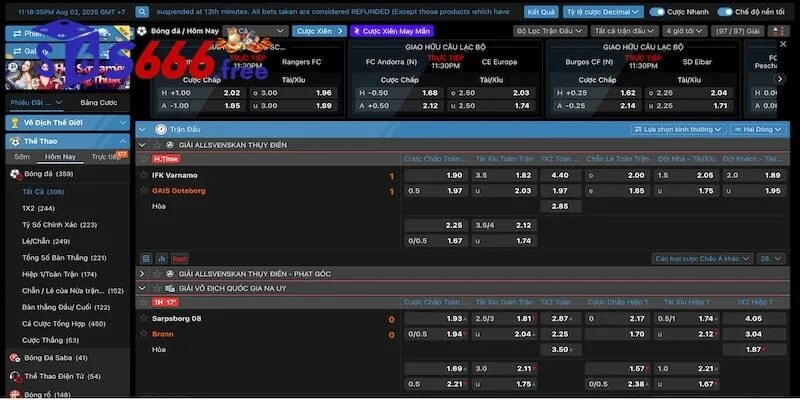Select Tỷ Số Chính Xác market

click(59, 225)
